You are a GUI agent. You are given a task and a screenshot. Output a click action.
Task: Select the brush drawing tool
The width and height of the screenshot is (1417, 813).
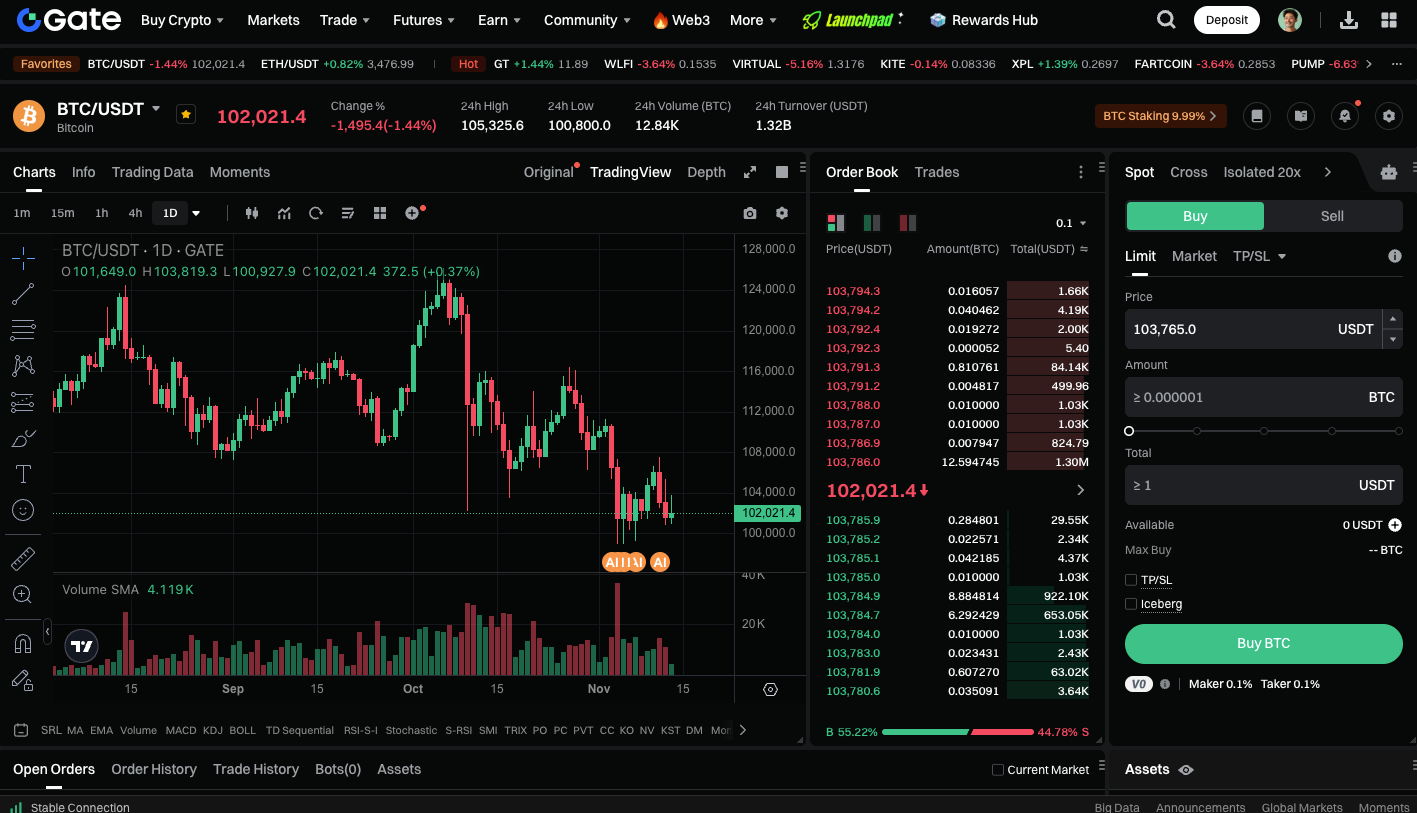pos(23,438)
